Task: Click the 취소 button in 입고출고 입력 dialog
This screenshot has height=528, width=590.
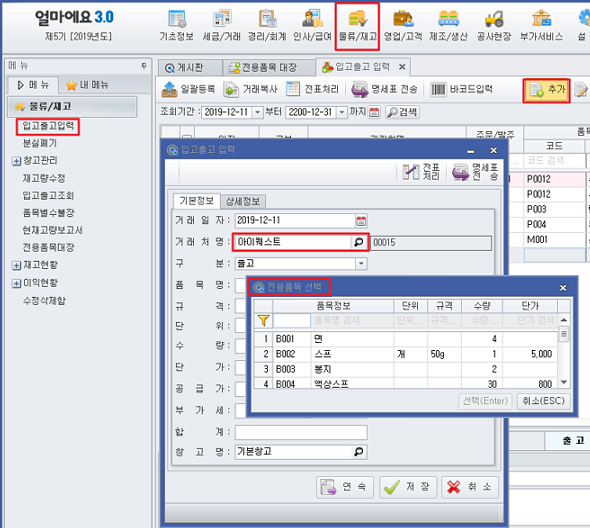Action: click(470, 487)
